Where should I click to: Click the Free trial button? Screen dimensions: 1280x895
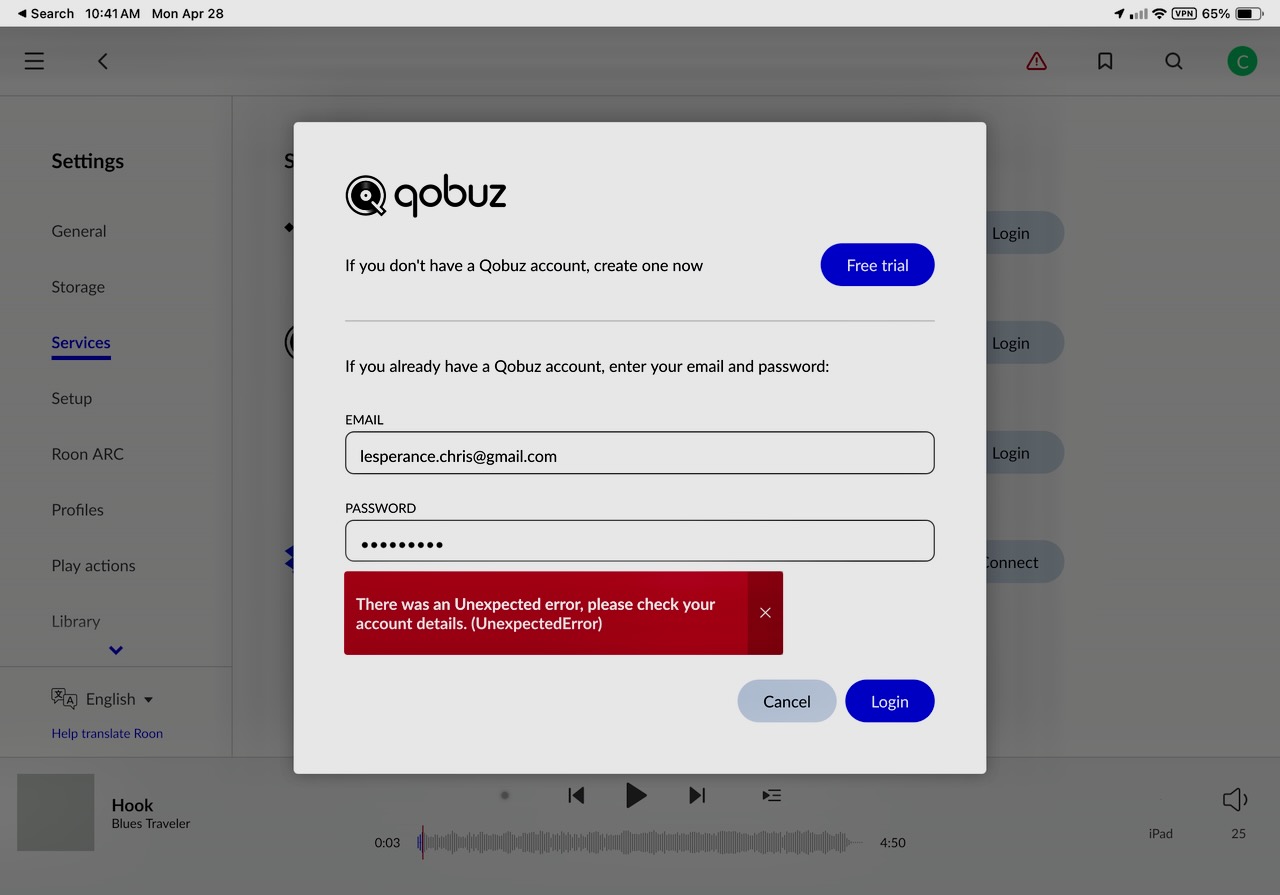point(877,265)
